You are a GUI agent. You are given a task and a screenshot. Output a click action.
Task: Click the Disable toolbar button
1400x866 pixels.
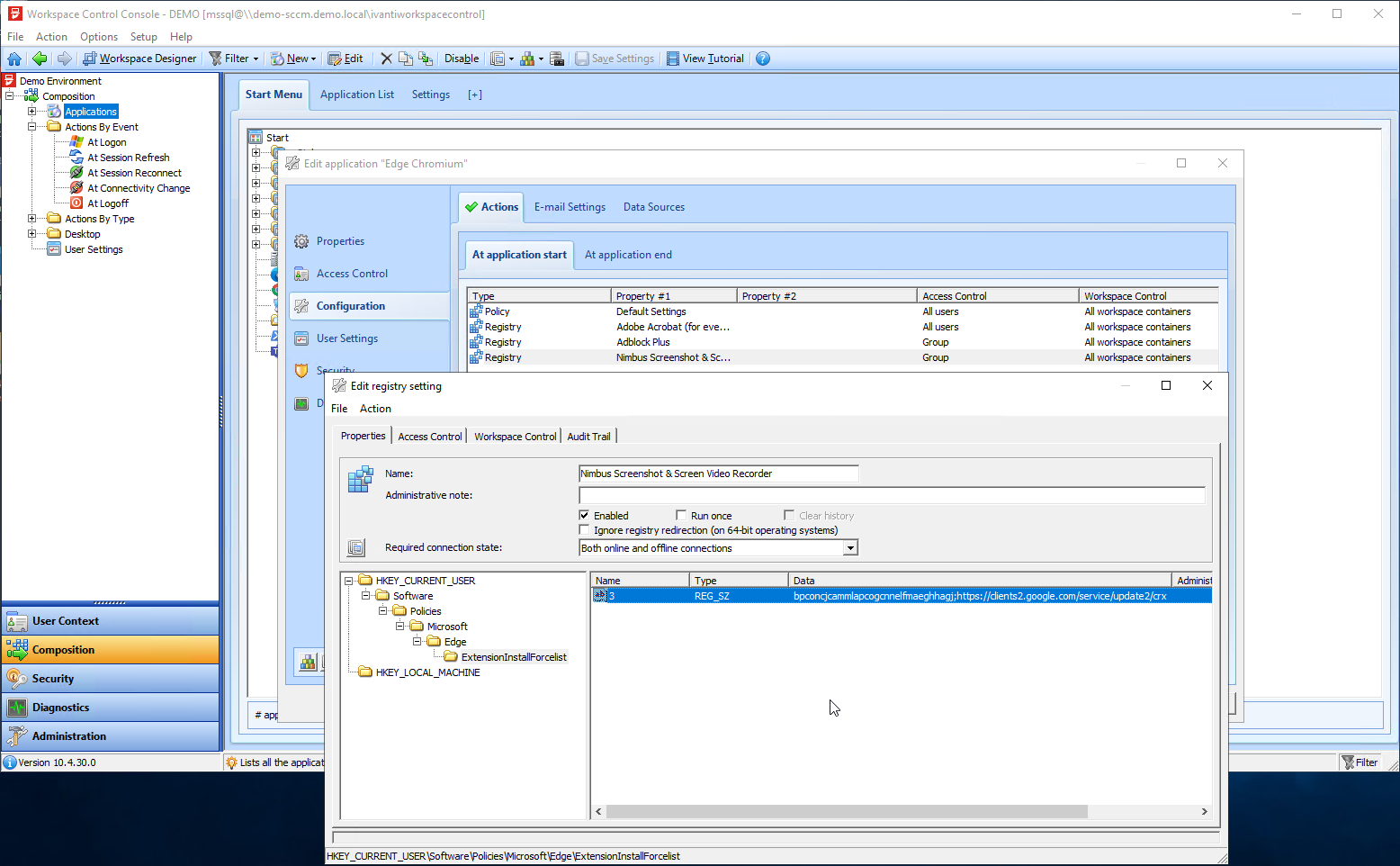tap(462, 59)
